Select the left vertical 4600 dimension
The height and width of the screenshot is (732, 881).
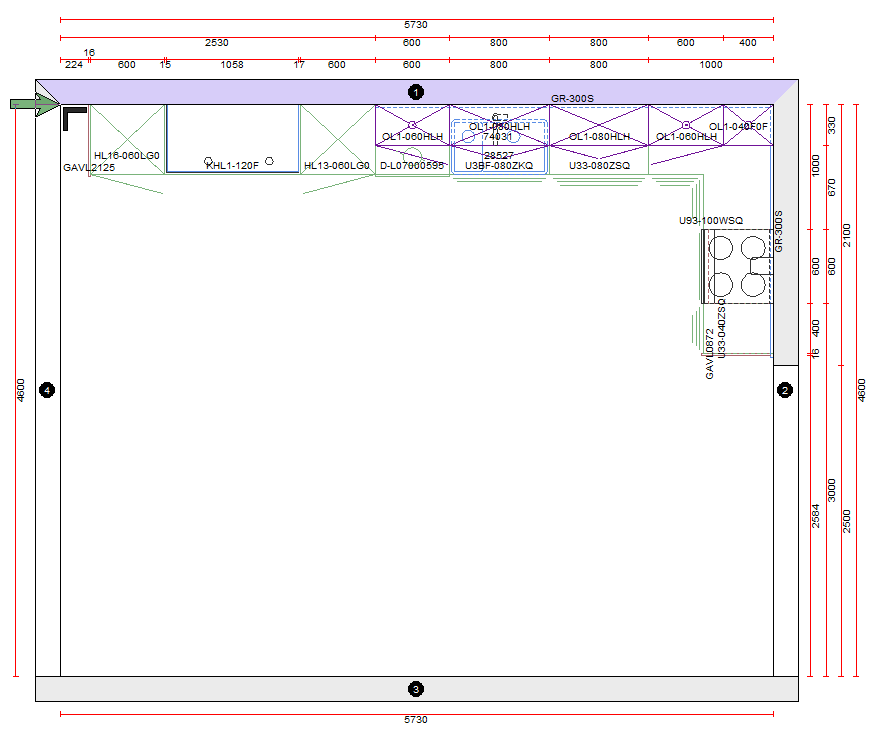click(x=21, y=390)
